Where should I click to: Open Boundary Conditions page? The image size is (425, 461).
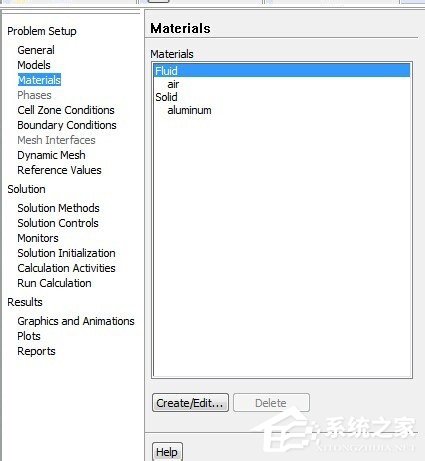(x=67, y=125)
